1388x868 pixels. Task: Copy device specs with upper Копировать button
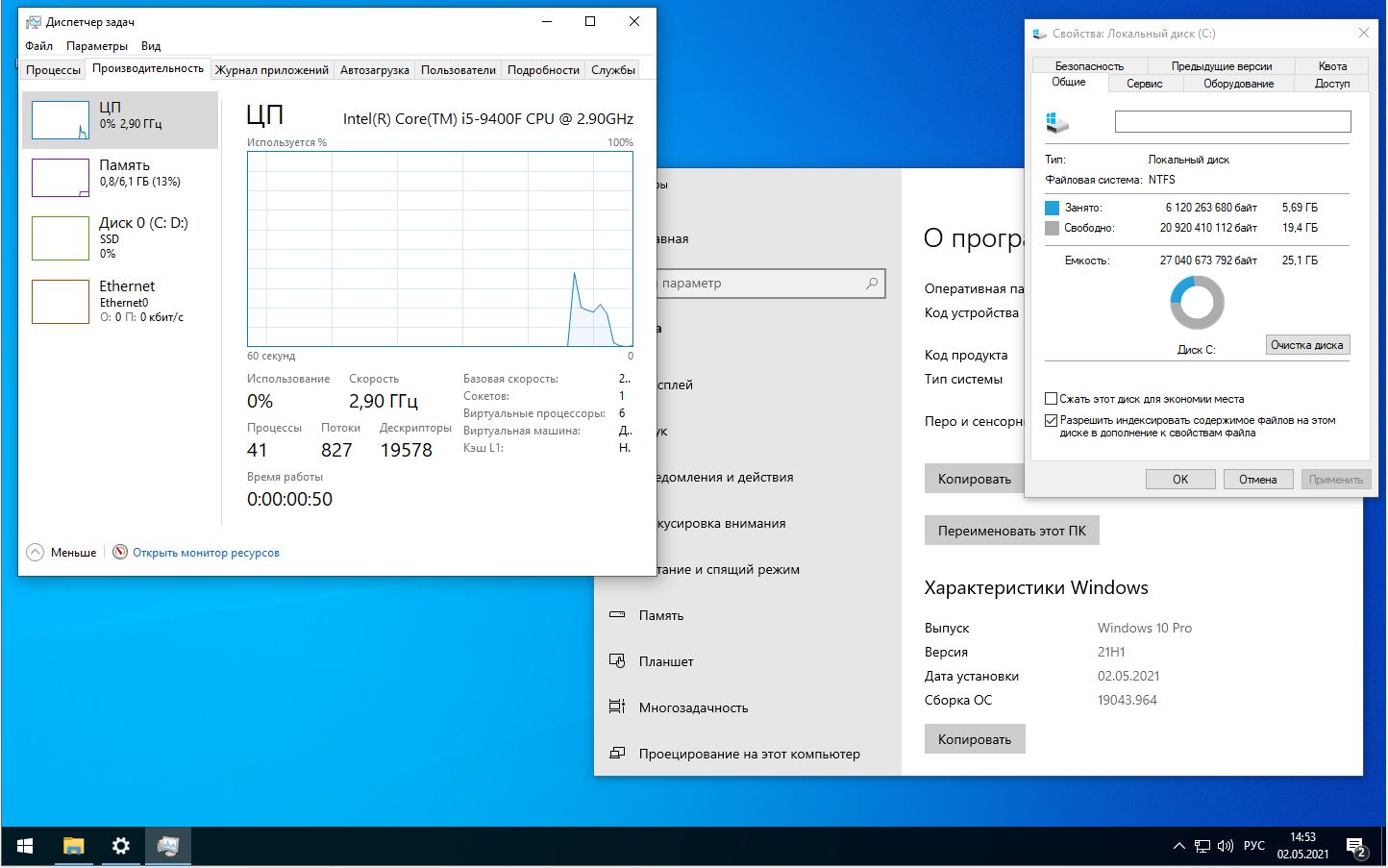[x=975, y=479]
